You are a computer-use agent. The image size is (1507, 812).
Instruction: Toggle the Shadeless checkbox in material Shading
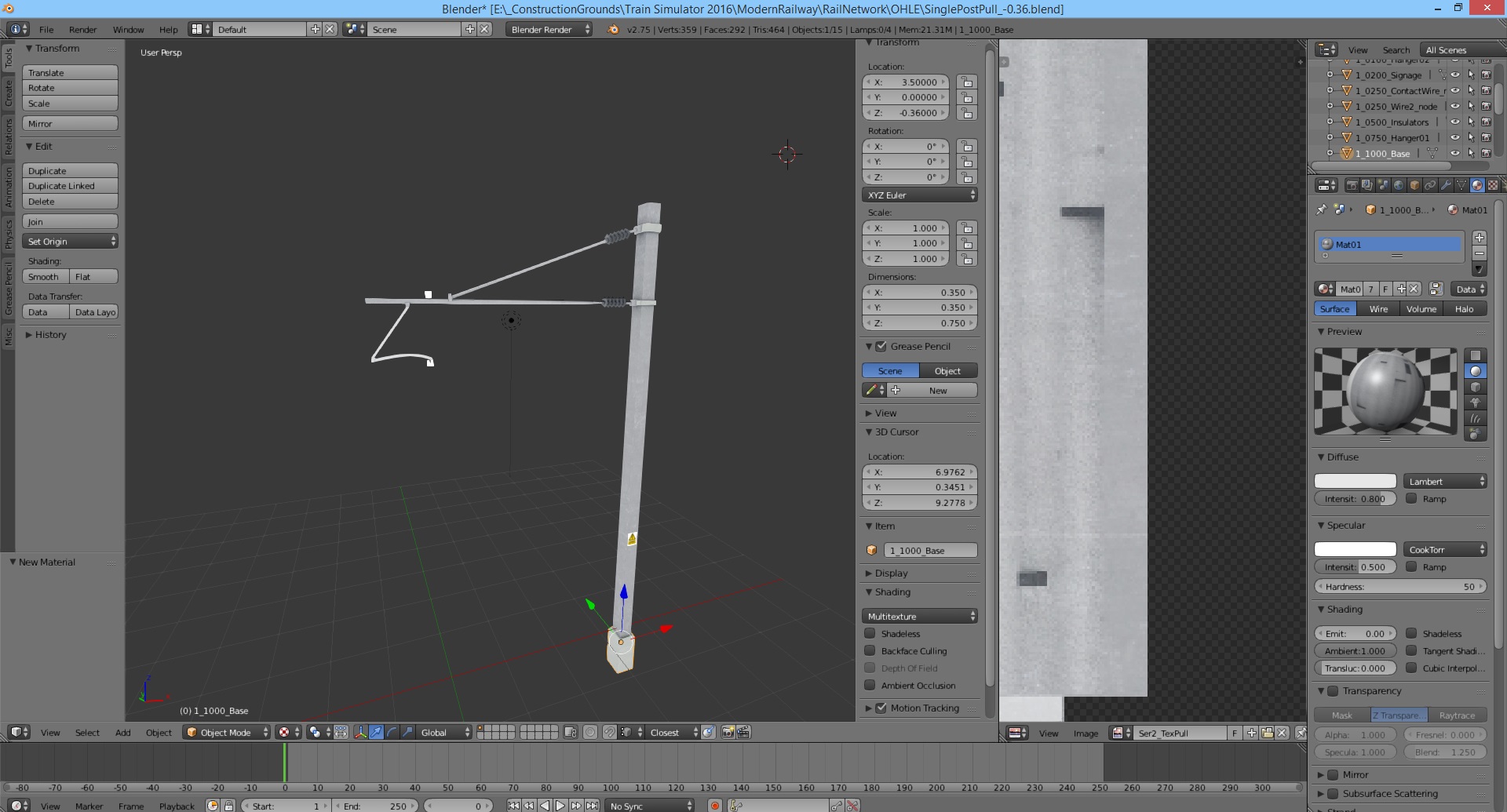1411,634
